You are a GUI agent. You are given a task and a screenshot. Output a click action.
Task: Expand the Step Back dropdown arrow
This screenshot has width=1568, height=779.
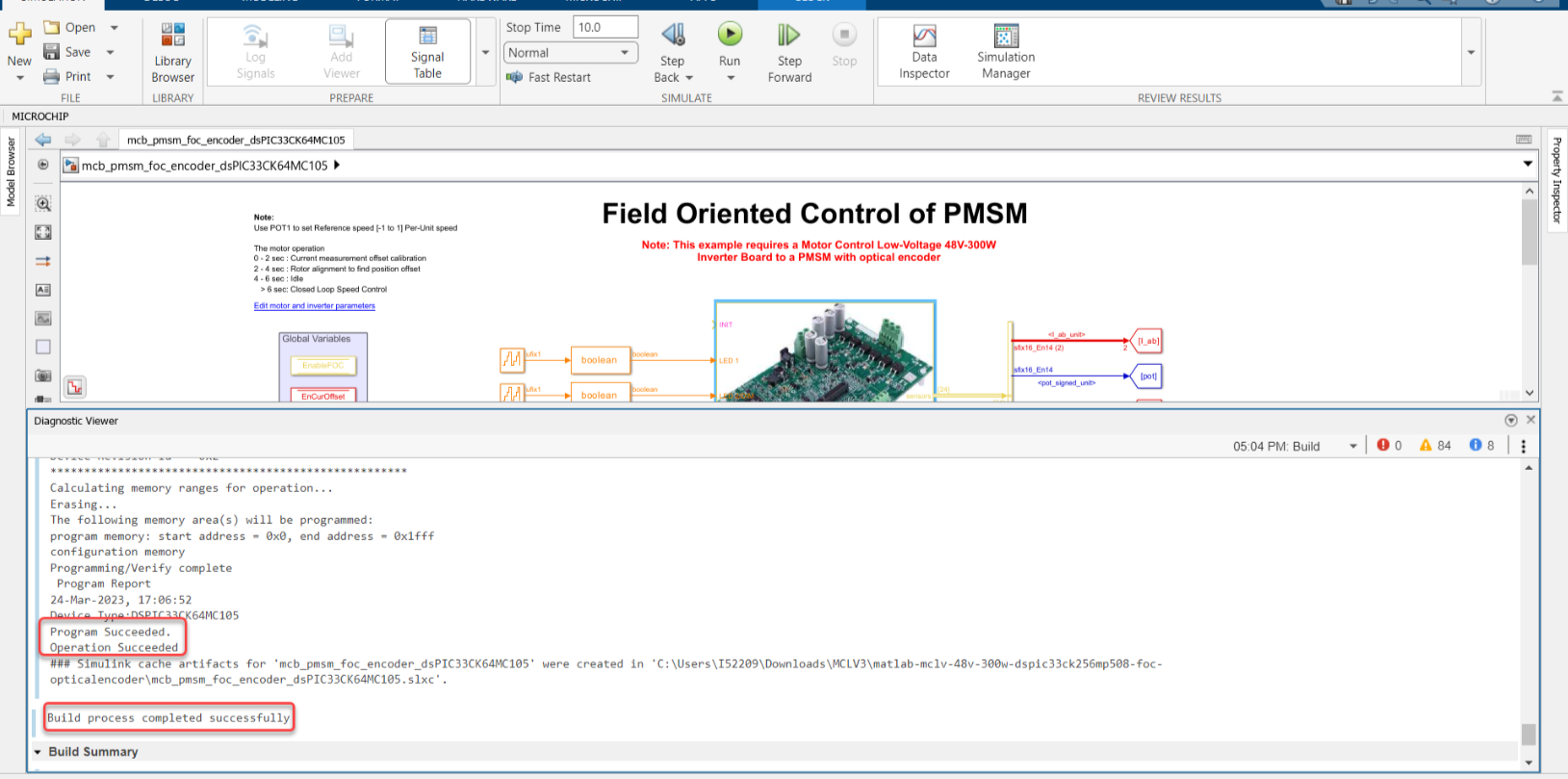point(689,78)
